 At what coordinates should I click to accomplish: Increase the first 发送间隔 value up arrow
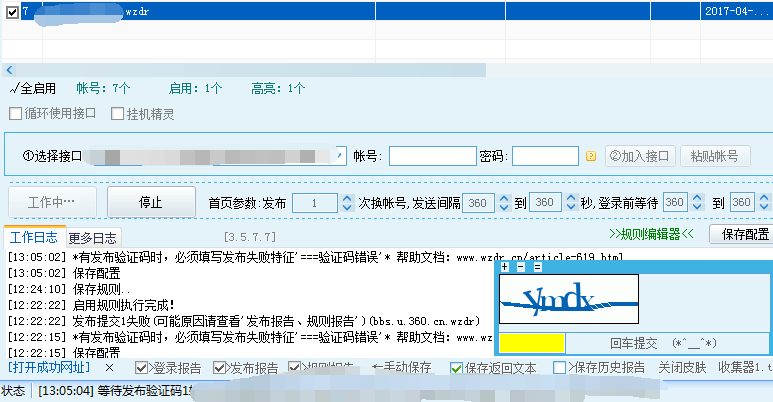pos(504,198)
